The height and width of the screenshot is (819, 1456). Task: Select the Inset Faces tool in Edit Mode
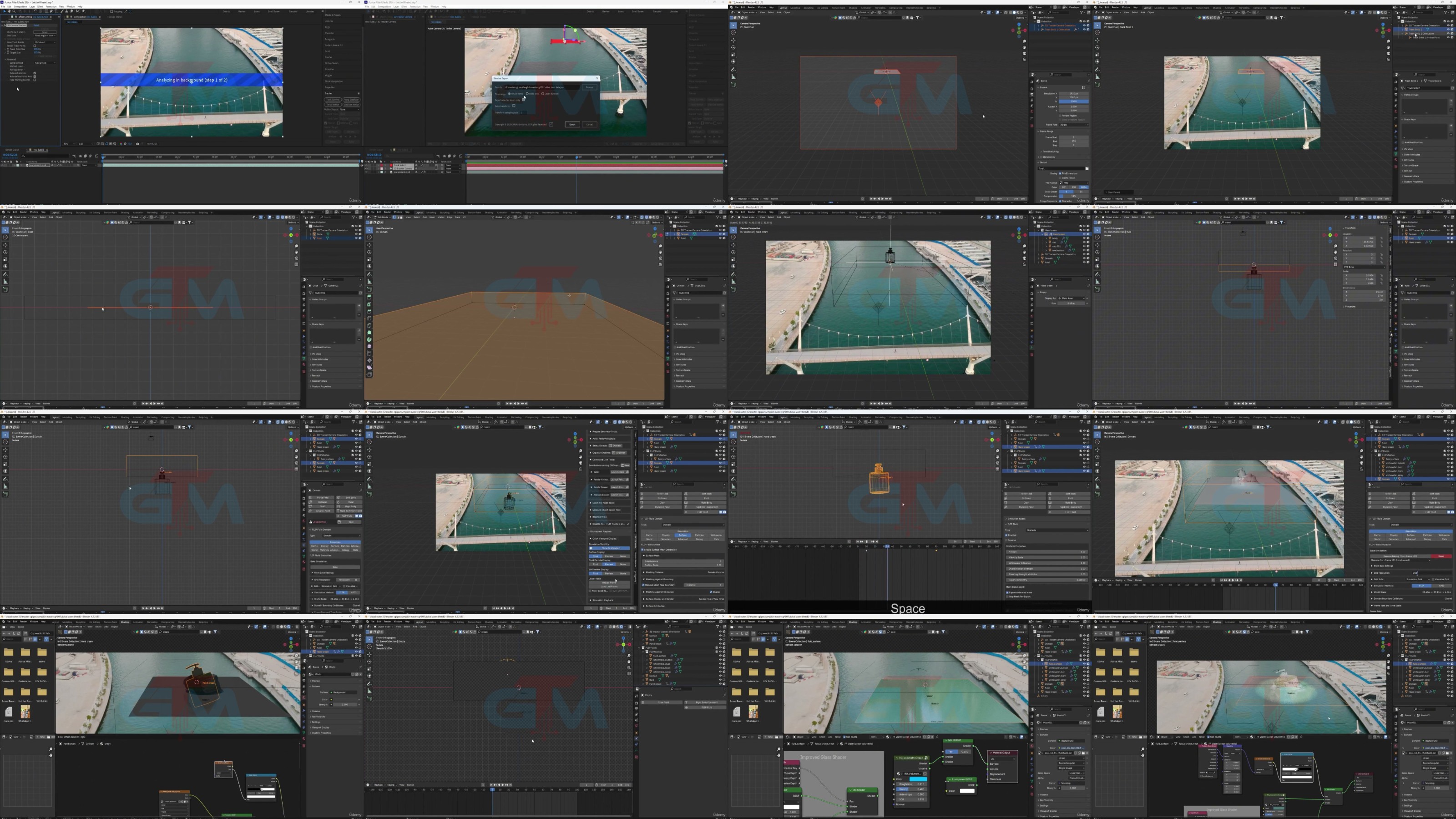(369, 305)
